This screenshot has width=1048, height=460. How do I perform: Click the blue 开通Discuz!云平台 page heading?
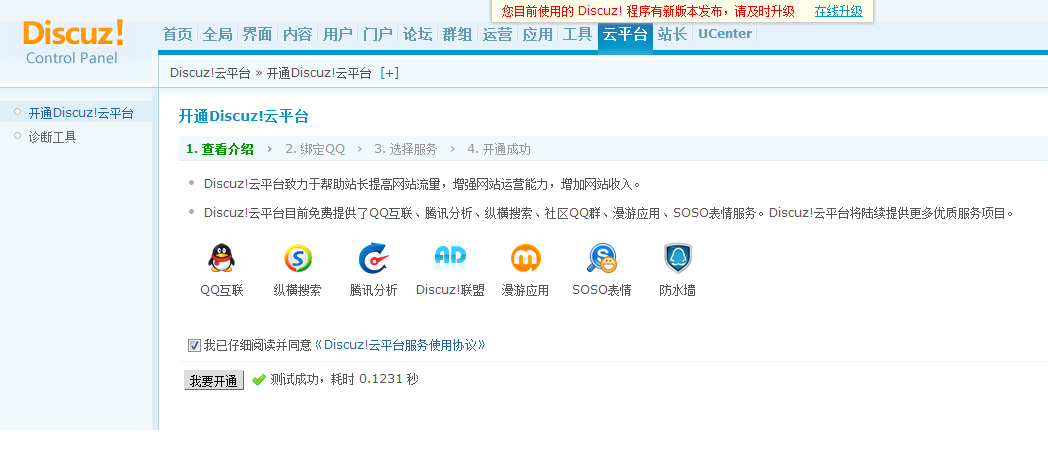243,116
